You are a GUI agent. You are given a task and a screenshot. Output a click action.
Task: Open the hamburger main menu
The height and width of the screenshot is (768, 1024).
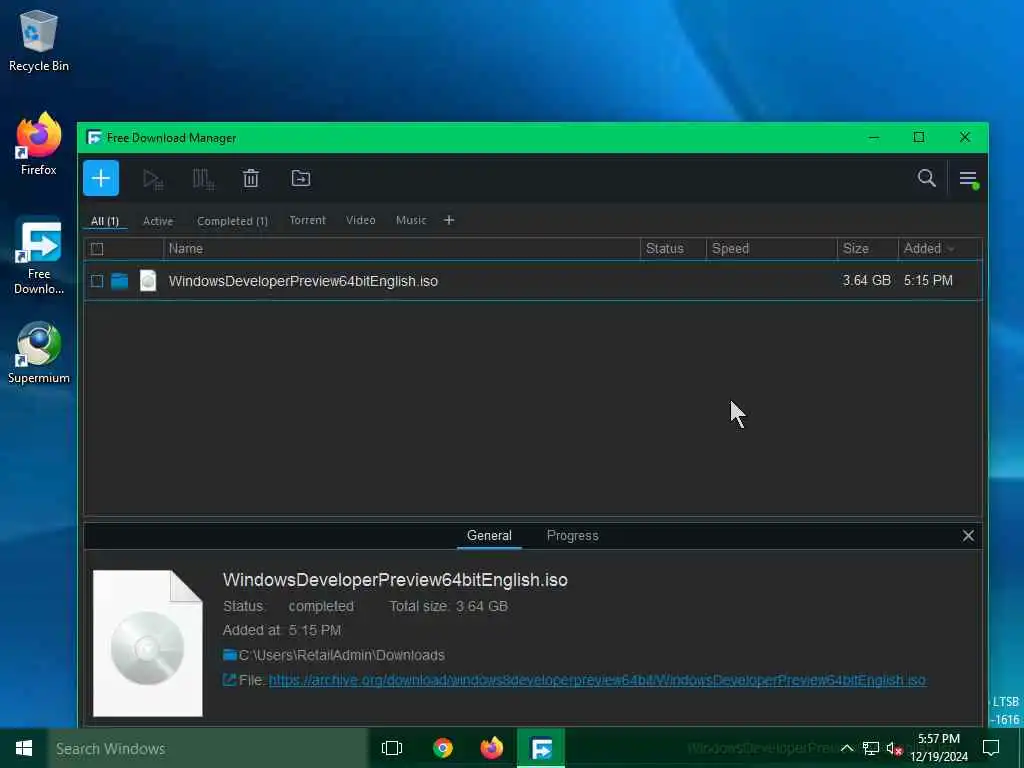(968, 178)
